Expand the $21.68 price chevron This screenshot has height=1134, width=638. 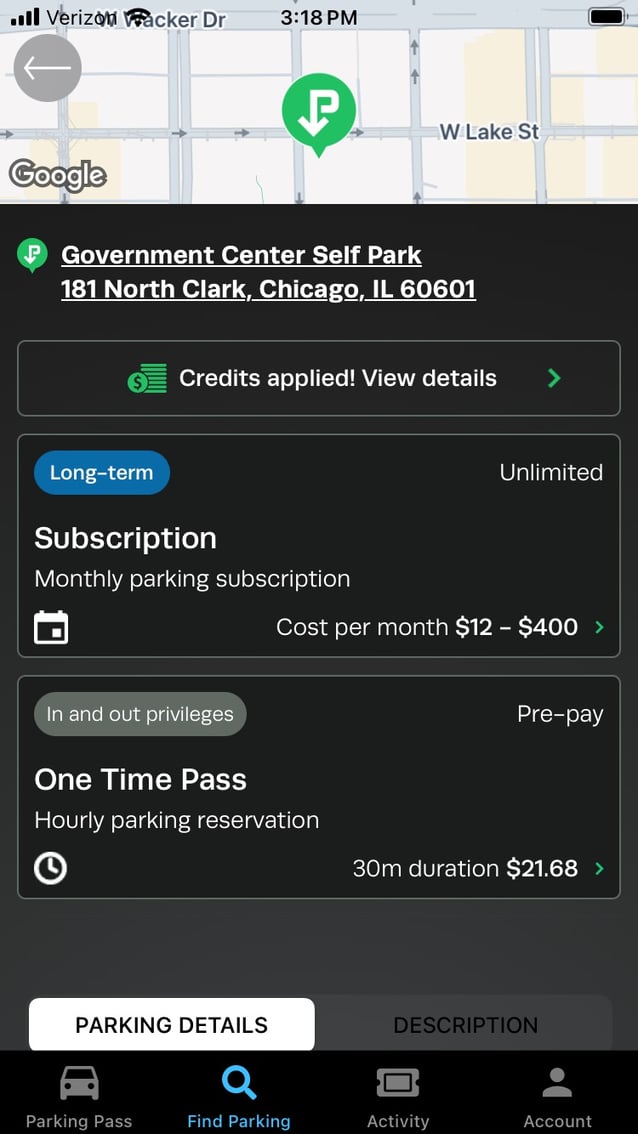click(601, 868)
